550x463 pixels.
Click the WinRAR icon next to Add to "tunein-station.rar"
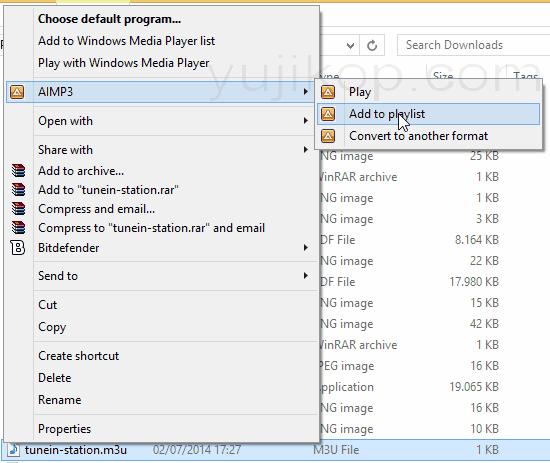18,189
